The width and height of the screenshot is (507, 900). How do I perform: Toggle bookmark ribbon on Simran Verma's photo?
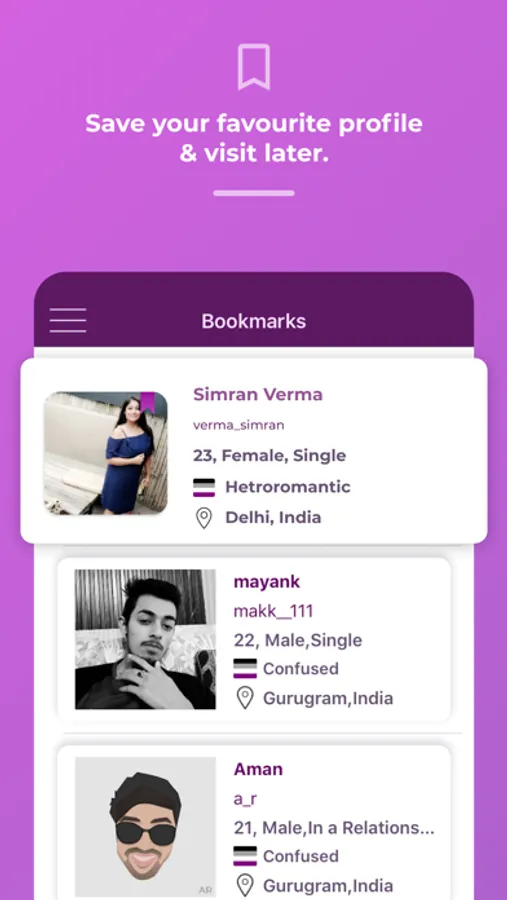pos(148,402)
